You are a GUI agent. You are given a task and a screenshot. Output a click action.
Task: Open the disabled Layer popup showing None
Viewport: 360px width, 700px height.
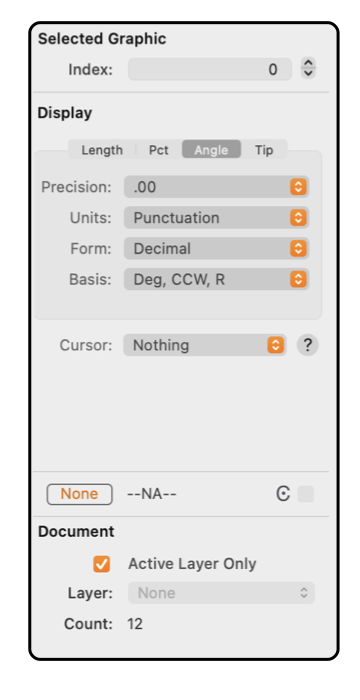tap(221, 593)
